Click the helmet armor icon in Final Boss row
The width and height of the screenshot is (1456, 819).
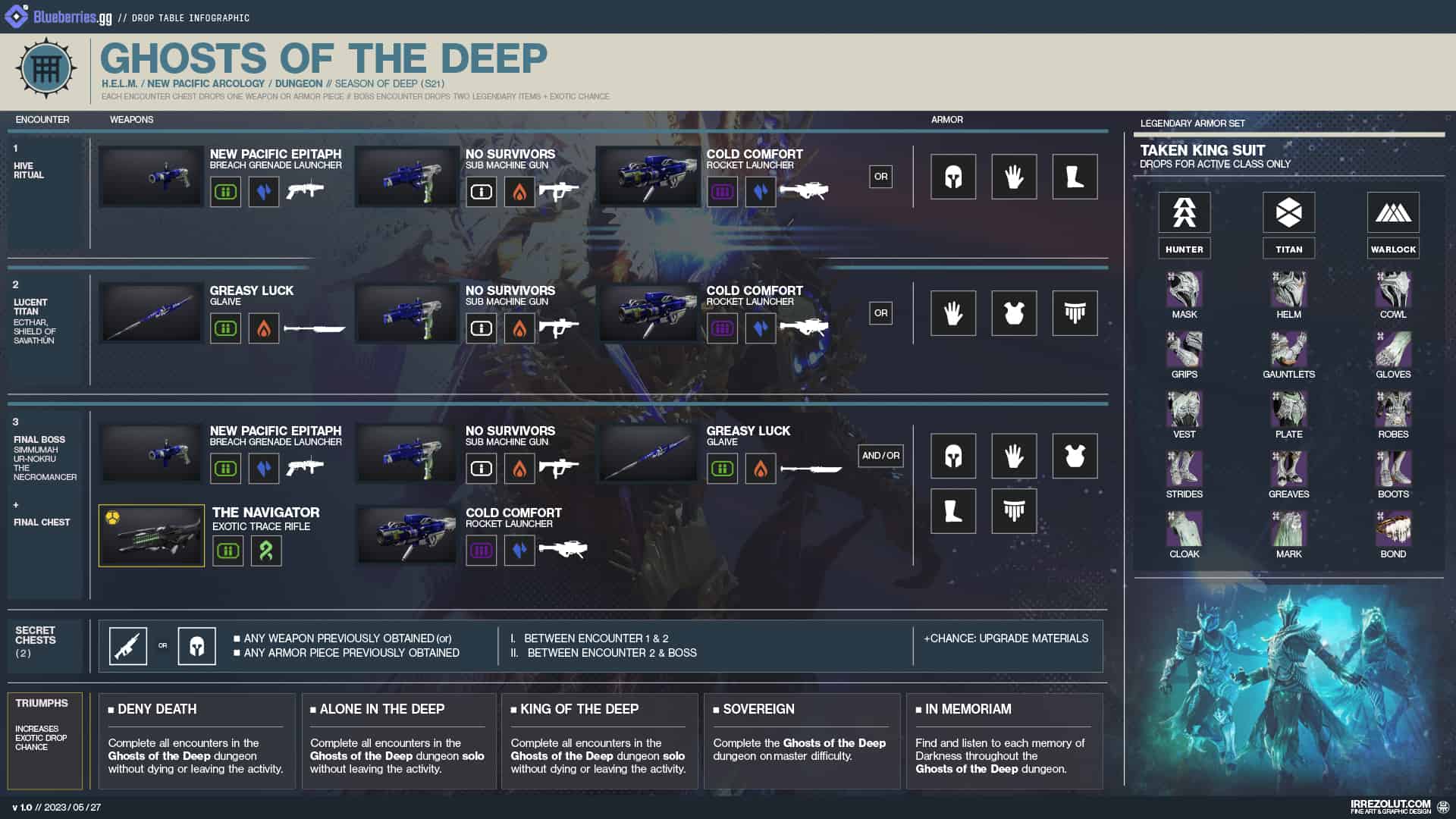point(953,456)
